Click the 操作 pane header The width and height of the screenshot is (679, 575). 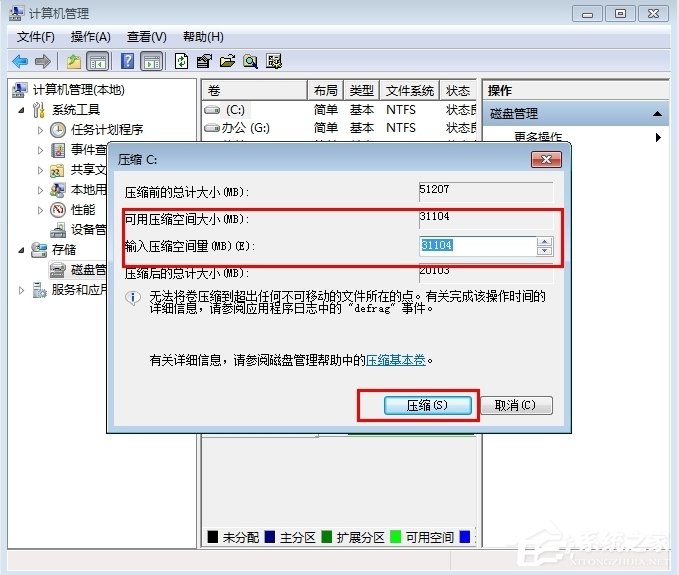pos(576,90)
